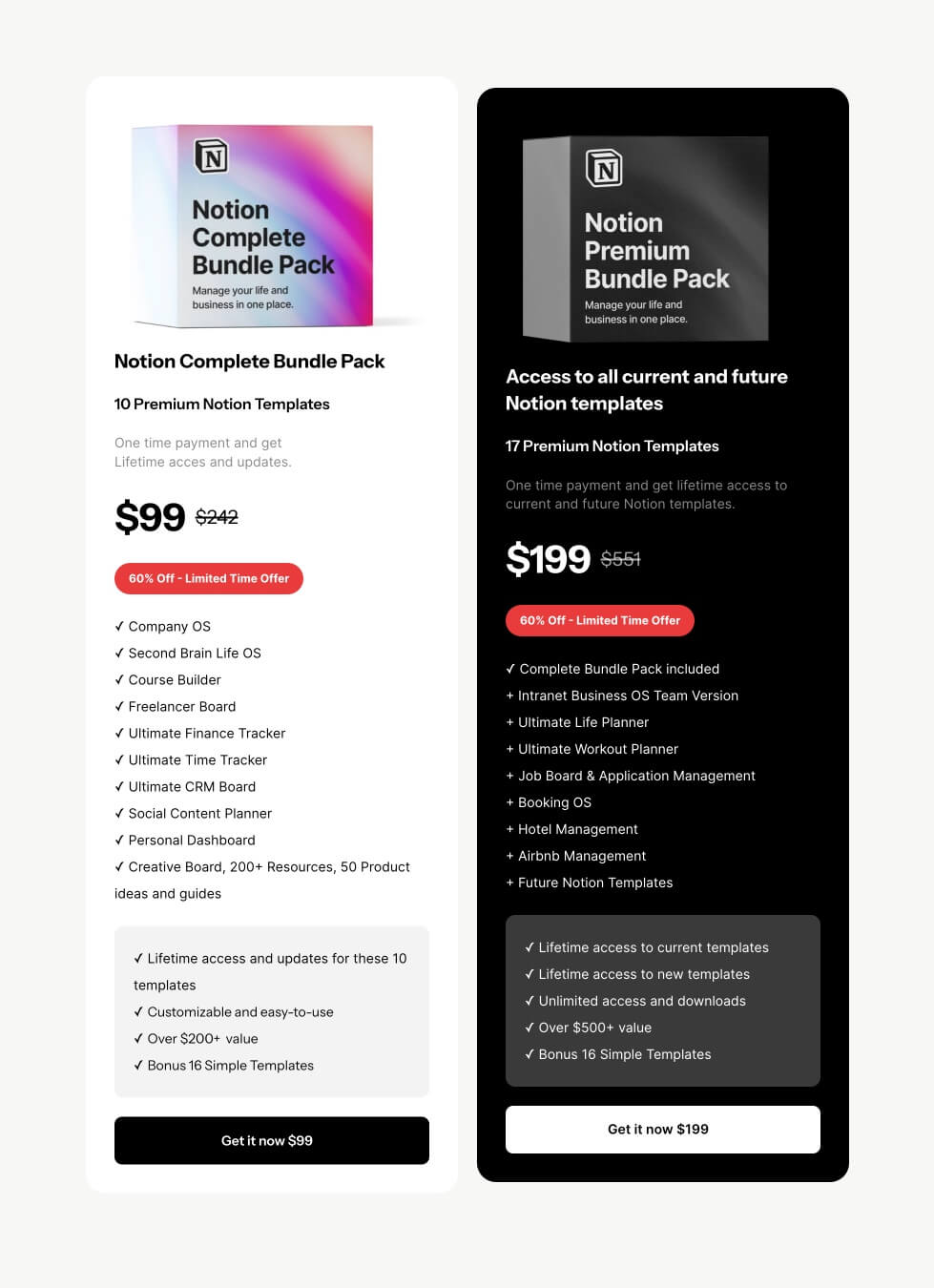Click the Notion Complete Bundle Pack box image
This screenshot has height=1288, width=934.
tap(251, 226)
